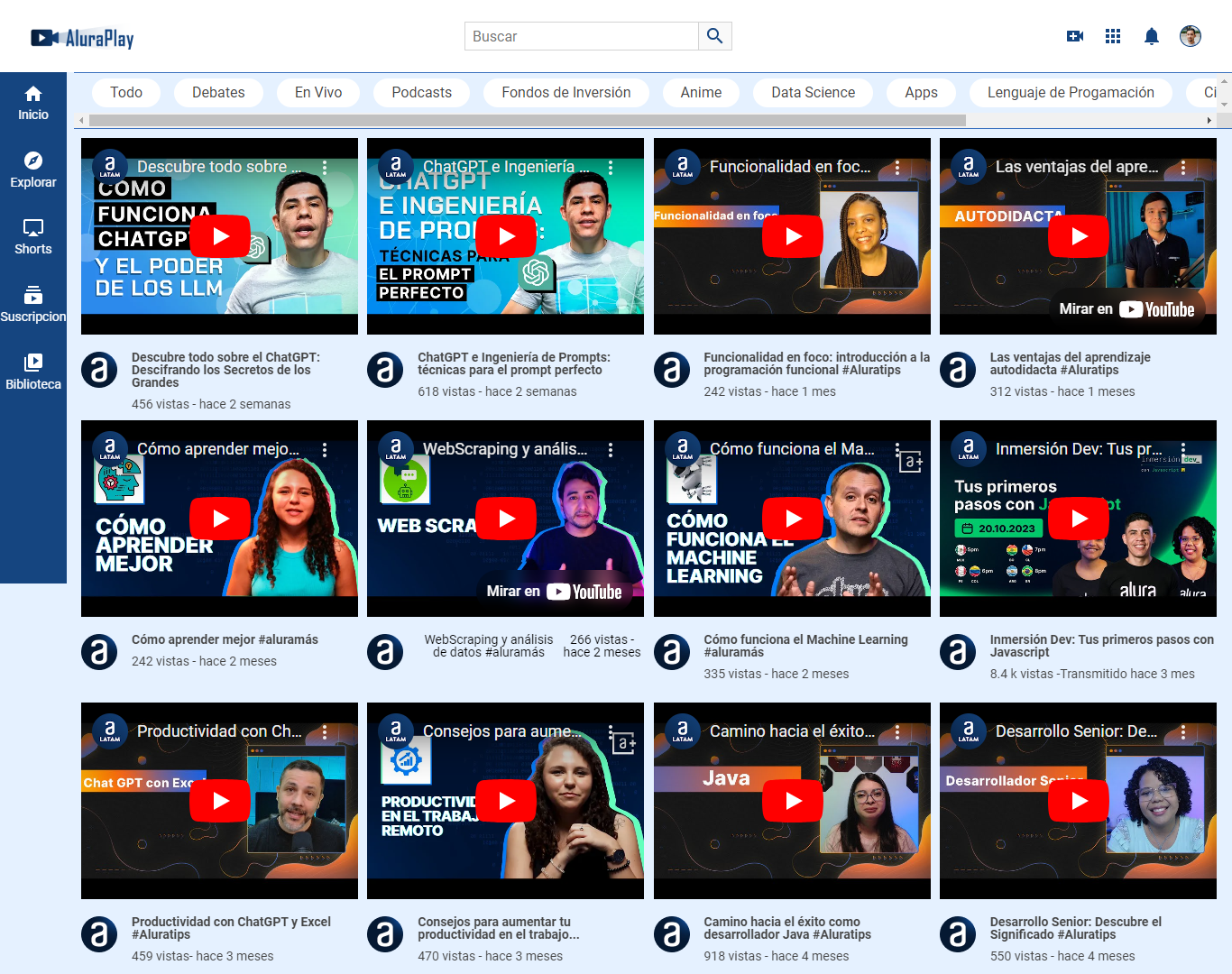Play the 'Descubre todo sobre' ChatGPT video
The width and height of the screenshot is (1232, 974).
[220, 236]
